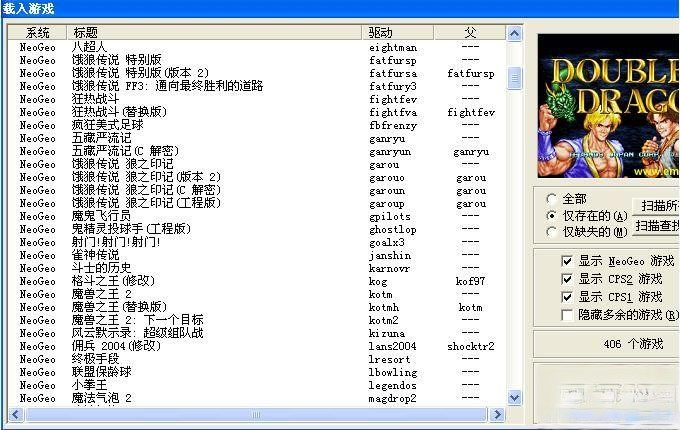
Task: Select the row with driver garou
Action: [256, 164]
